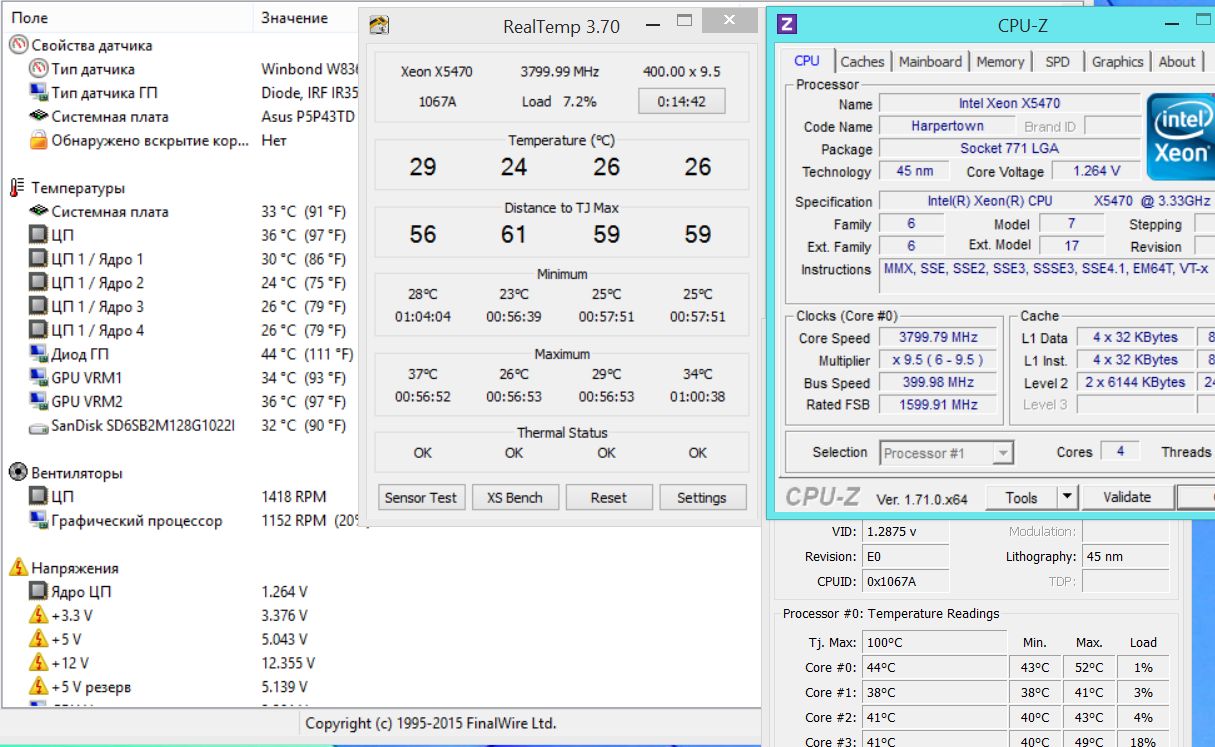Click the Core Speed 3799.79 MHz field
Screen dimensions: 1215x747
(x=938, y=338)
